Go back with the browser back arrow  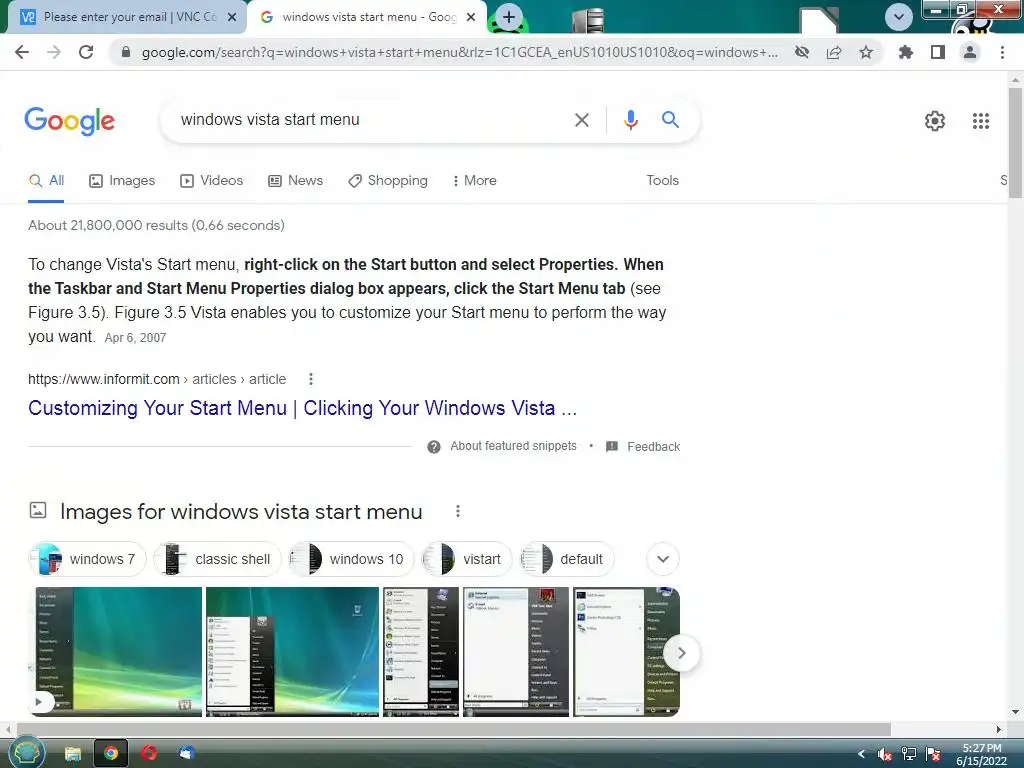(x=22, y=52)
